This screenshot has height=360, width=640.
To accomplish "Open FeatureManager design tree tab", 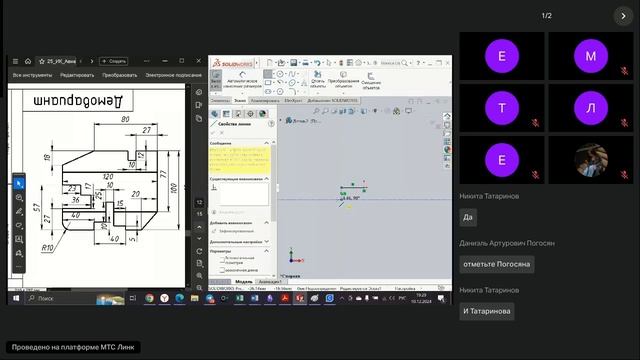I will [x=214, y=114].
